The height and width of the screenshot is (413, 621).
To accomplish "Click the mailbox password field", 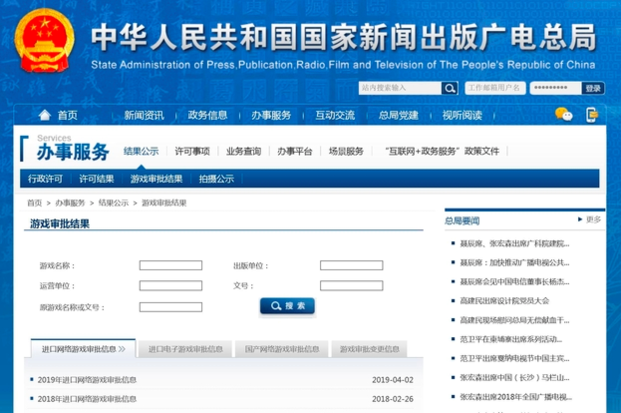I will pyautogui.click(x=556, y=88).
